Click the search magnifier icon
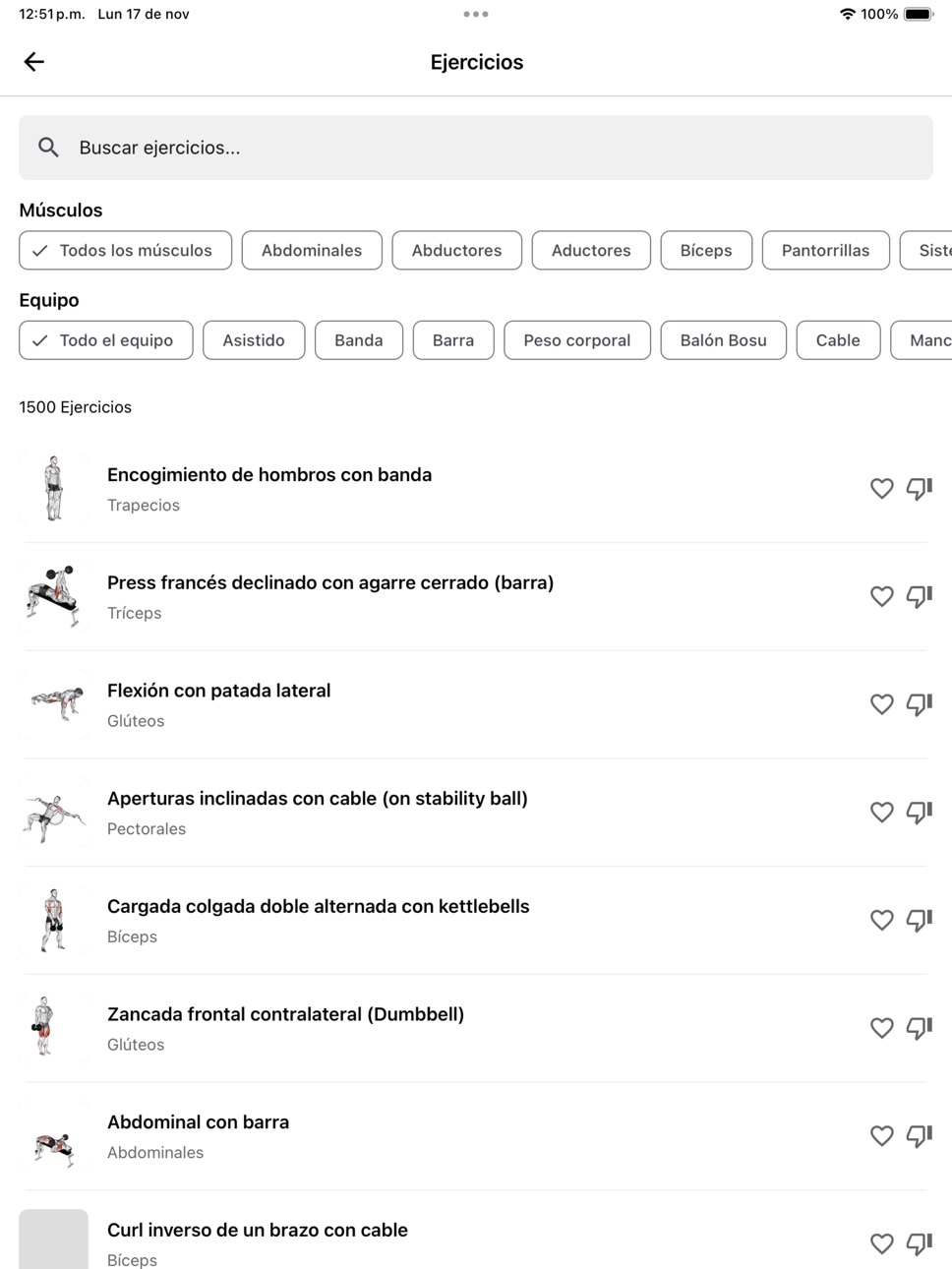Screen dimensions: 952x1269 tap(48, 148)
